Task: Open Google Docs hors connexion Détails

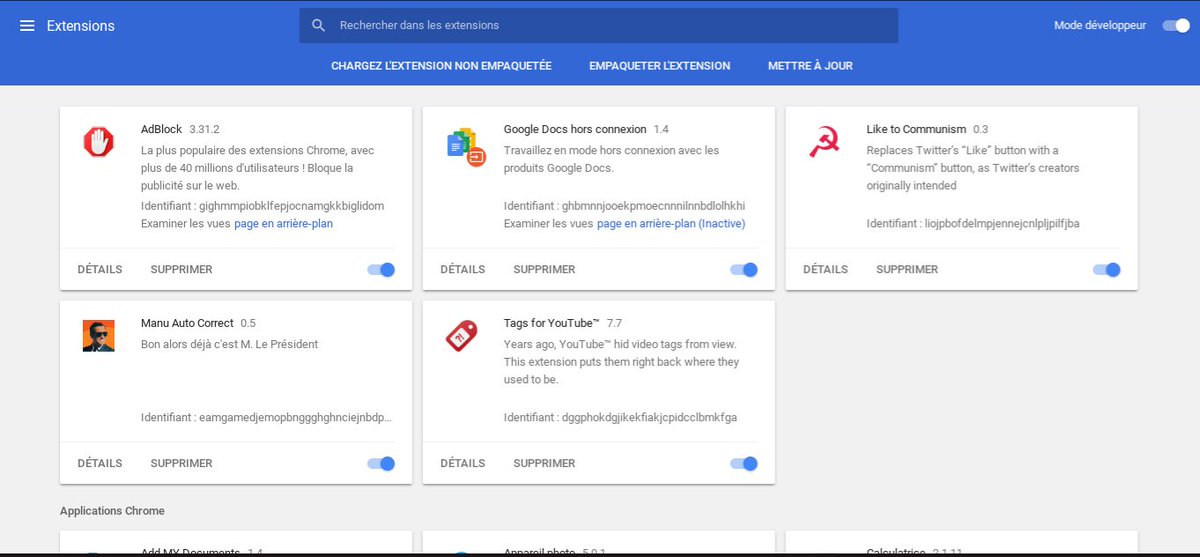Action: 463,269
